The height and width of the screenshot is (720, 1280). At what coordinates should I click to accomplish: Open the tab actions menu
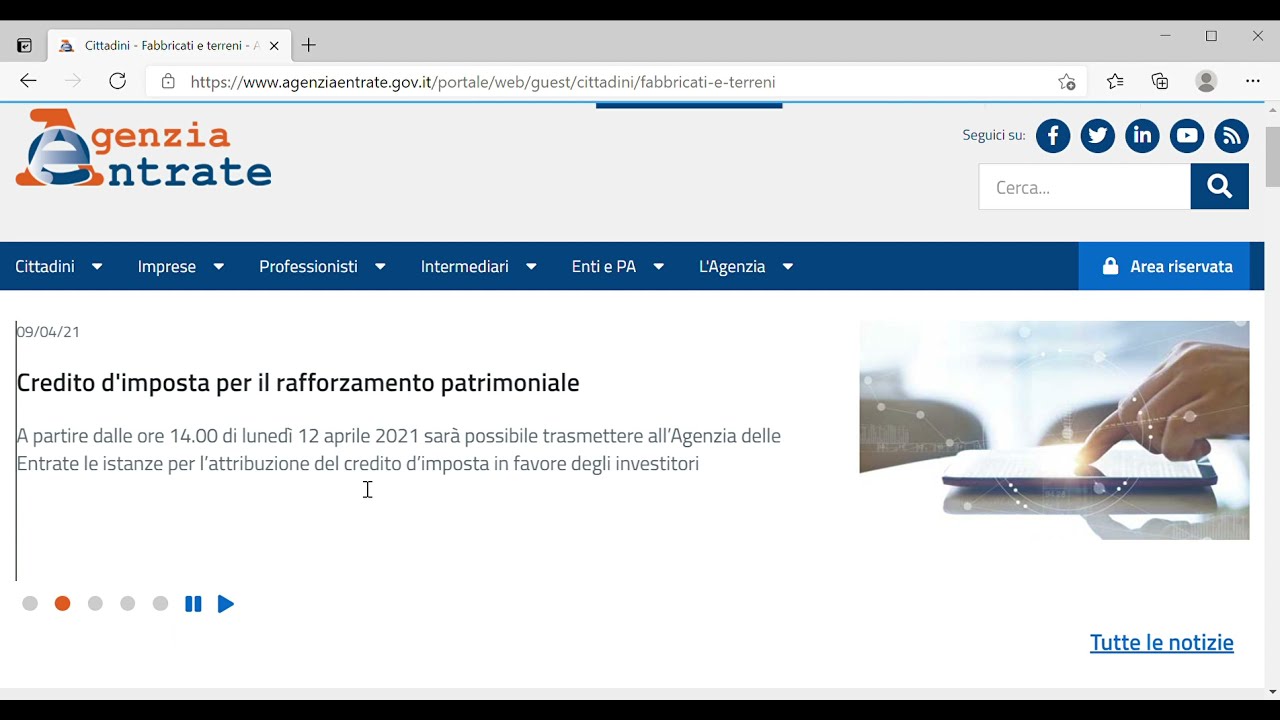point(24,46)
